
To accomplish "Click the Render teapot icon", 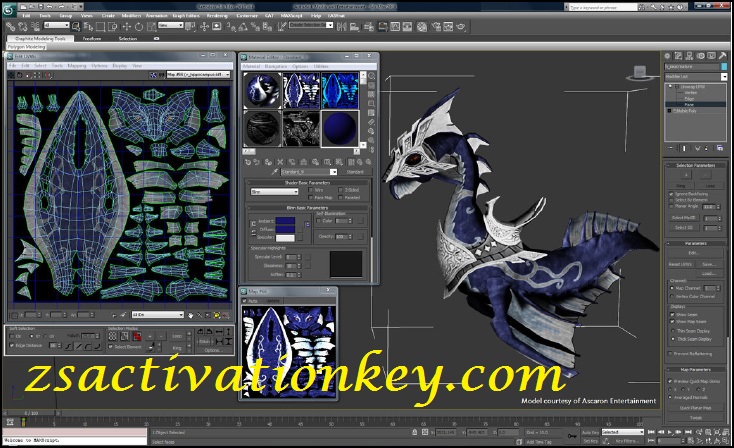I will click(x=461, y=27).
